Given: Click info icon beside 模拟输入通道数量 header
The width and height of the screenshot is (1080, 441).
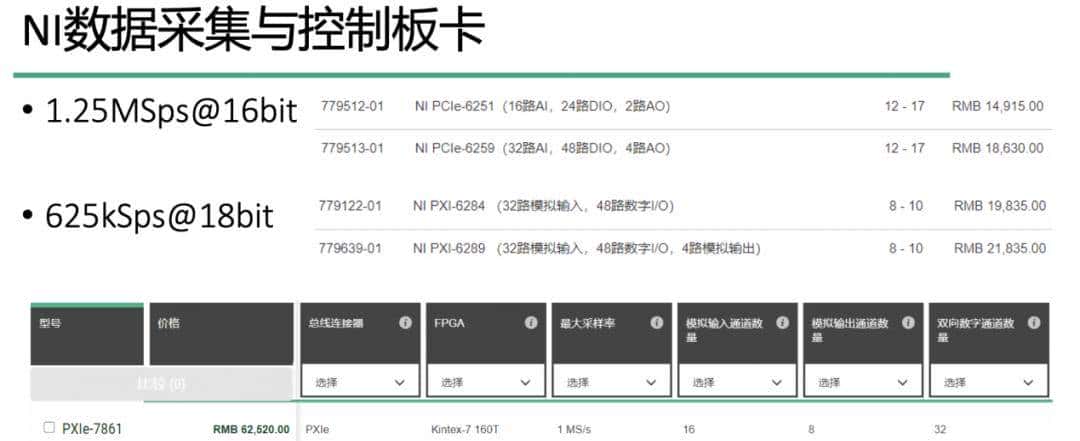Looking at the screenshot, I should click(782, 322).
